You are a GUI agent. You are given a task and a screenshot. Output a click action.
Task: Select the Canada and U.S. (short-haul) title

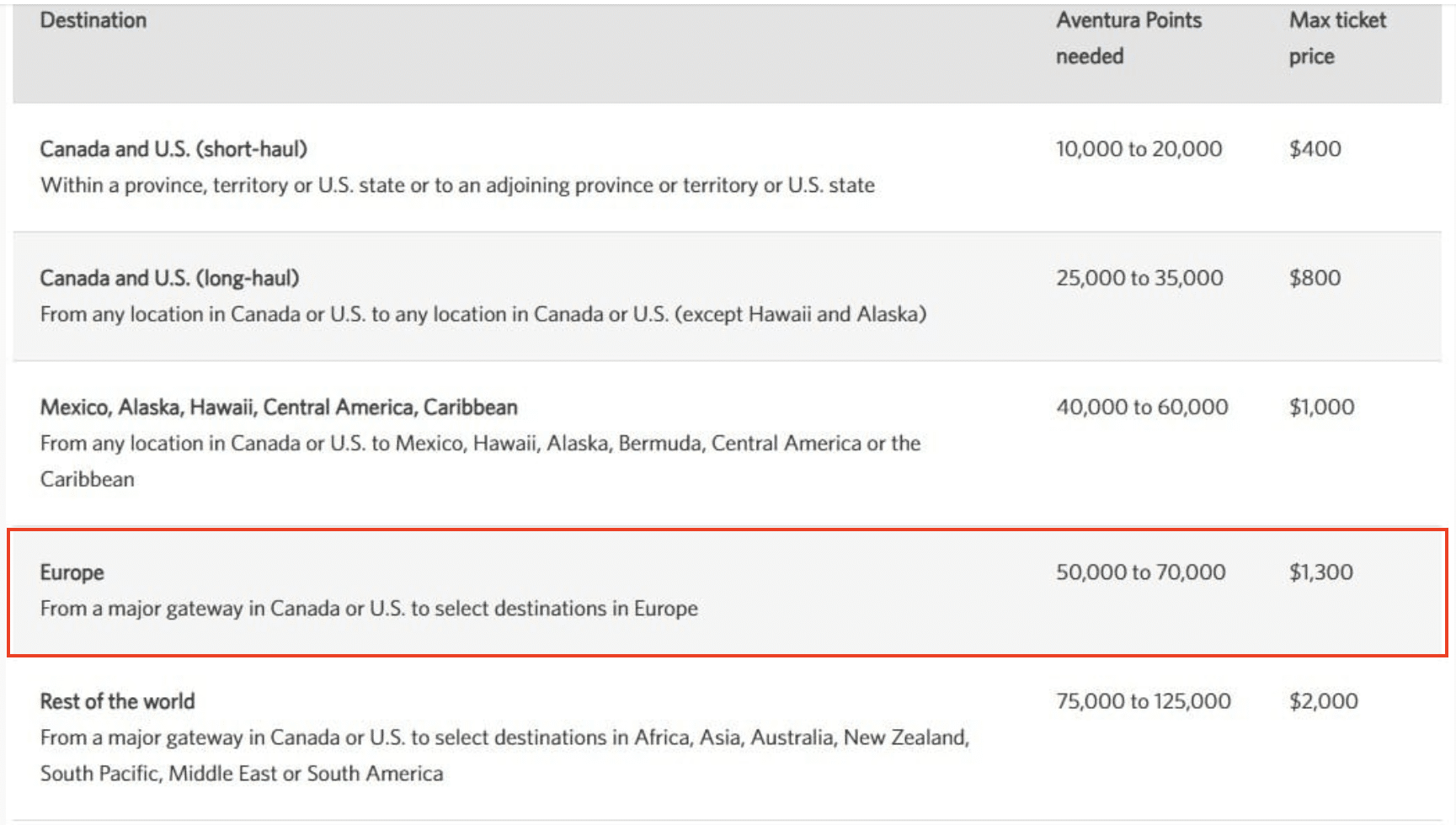(x=173, y=149)
